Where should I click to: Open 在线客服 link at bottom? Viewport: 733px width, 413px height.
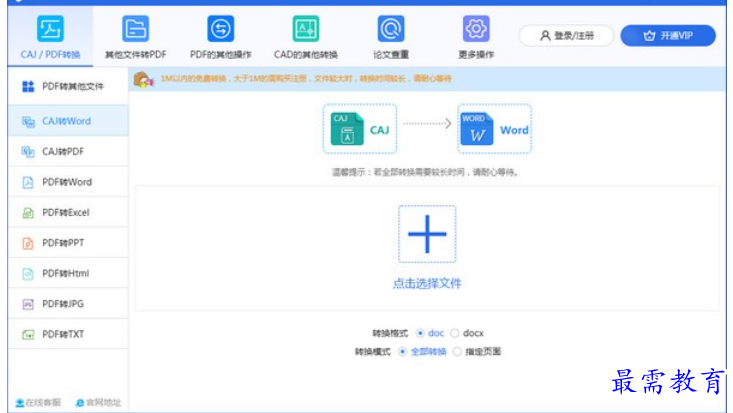coord(38,402)
